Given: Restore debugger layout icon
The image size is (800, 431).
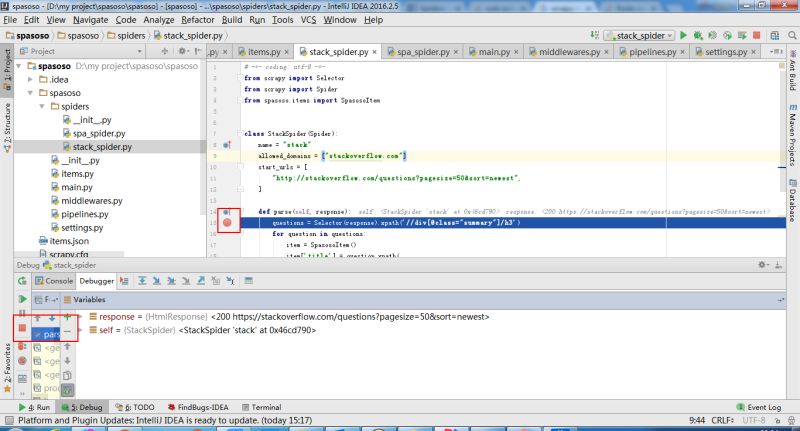Looking at the screenshot, I should (x=22, y=378).
